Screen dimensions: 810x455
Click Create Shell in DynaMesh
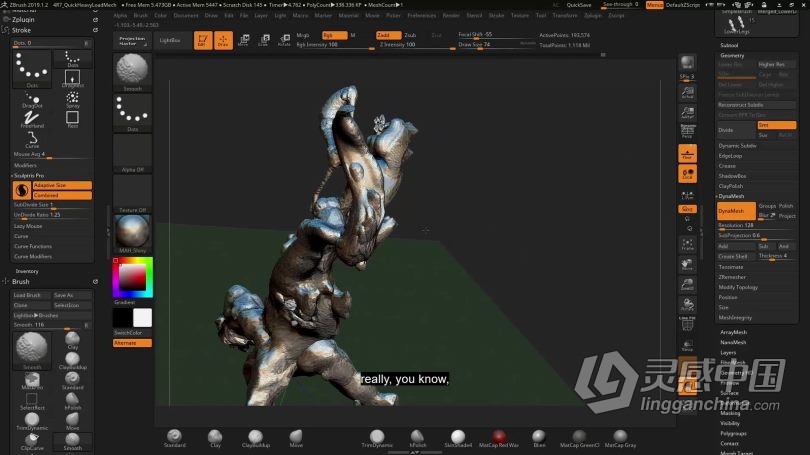click(736, 257)
